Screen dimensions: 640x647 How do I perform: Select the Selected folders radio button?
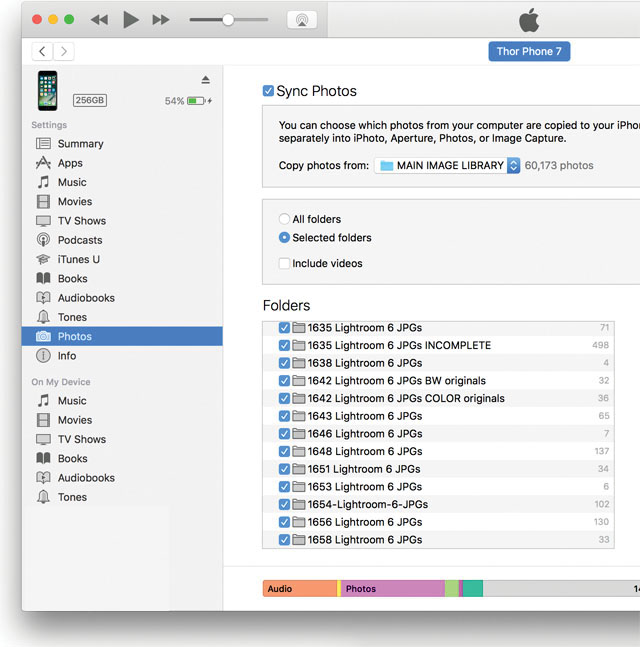284,237
